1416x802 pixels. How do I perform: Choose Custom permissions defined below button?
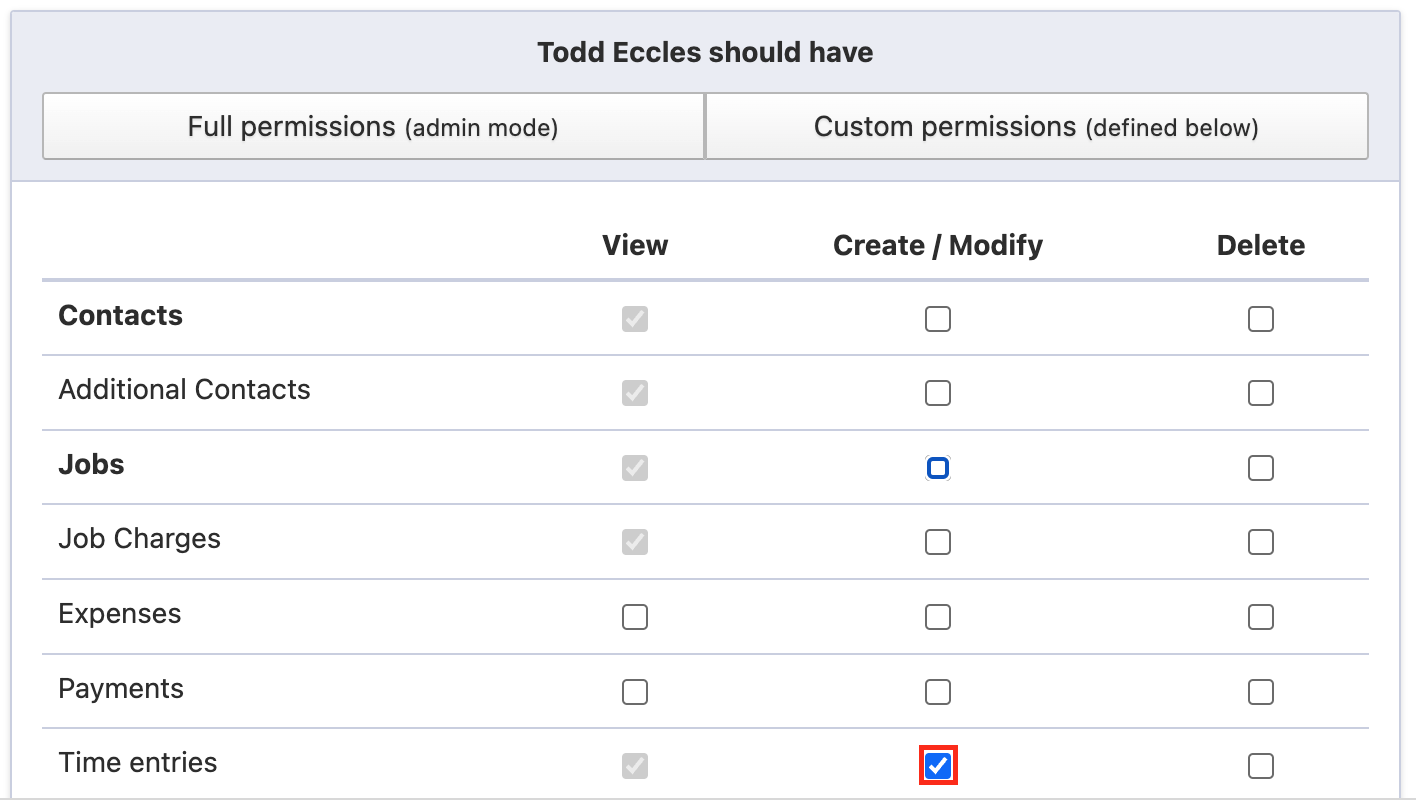point(1036,127)
